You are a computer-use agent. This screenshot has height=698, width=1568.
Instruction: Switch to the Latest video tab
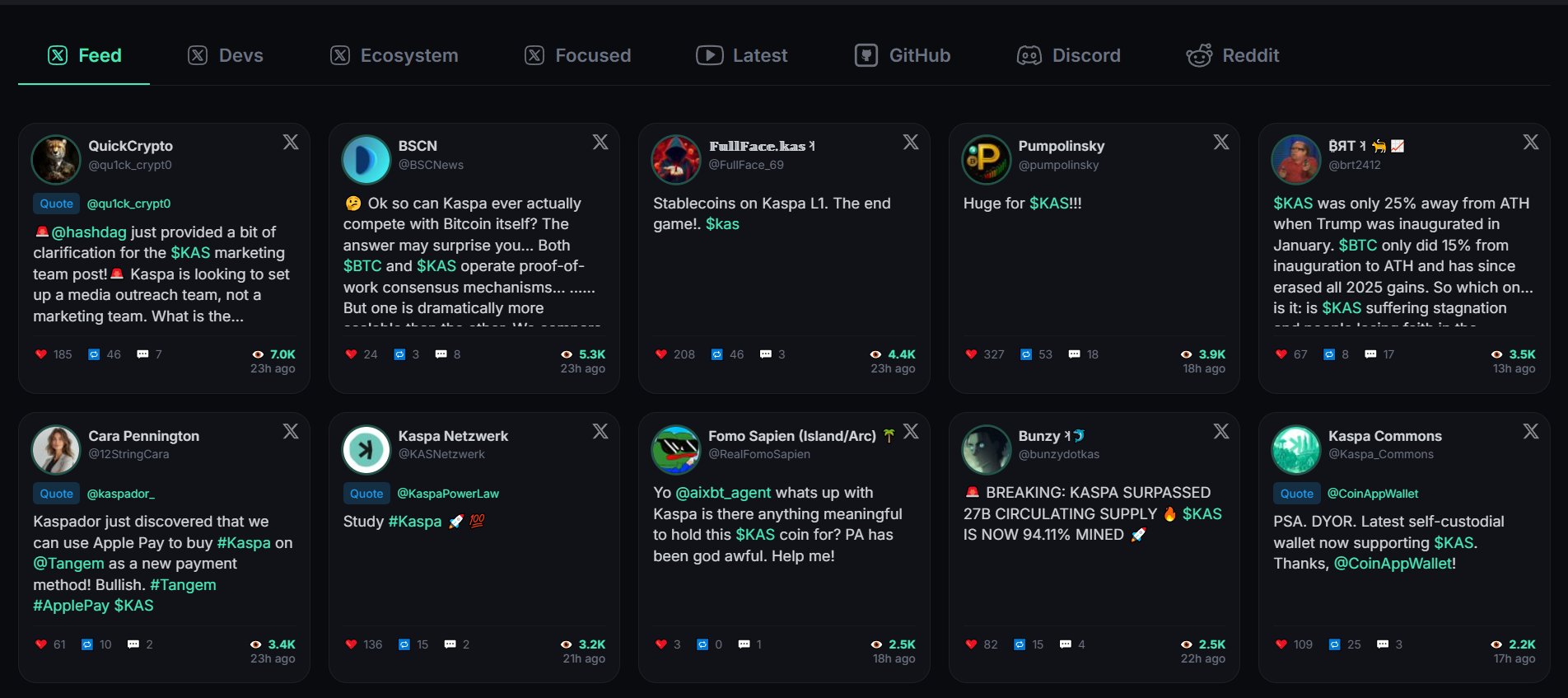point(742,55)
